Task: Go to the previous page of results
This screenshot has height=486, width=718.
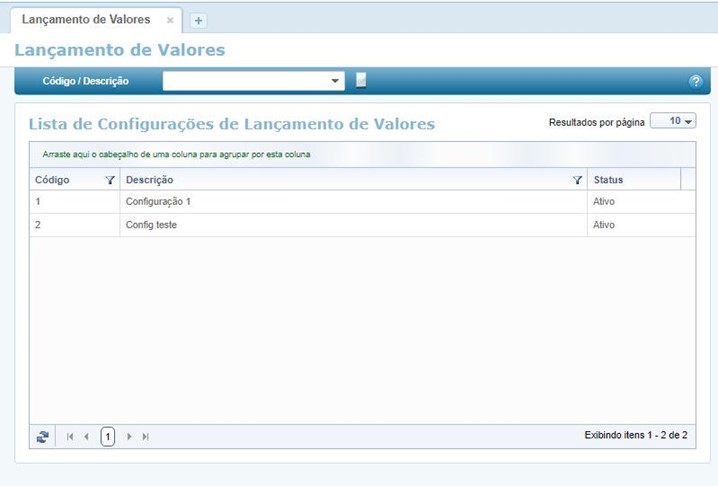Action: coord(86,437)
